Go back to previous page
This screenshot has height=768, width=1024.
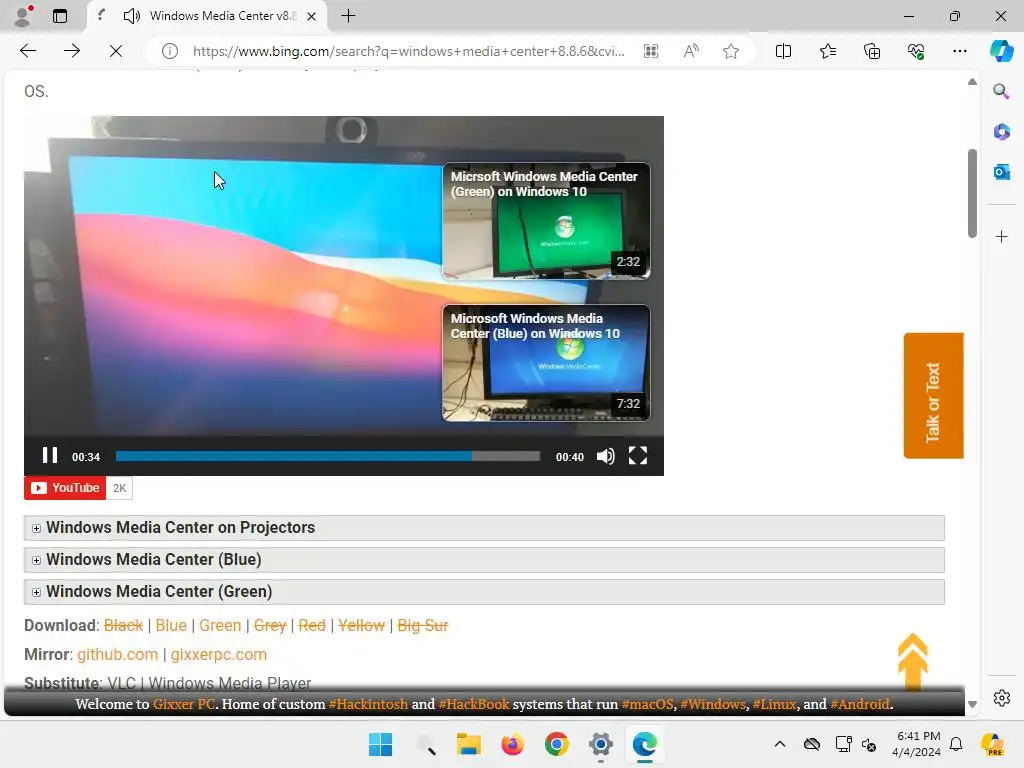point(28,51)
